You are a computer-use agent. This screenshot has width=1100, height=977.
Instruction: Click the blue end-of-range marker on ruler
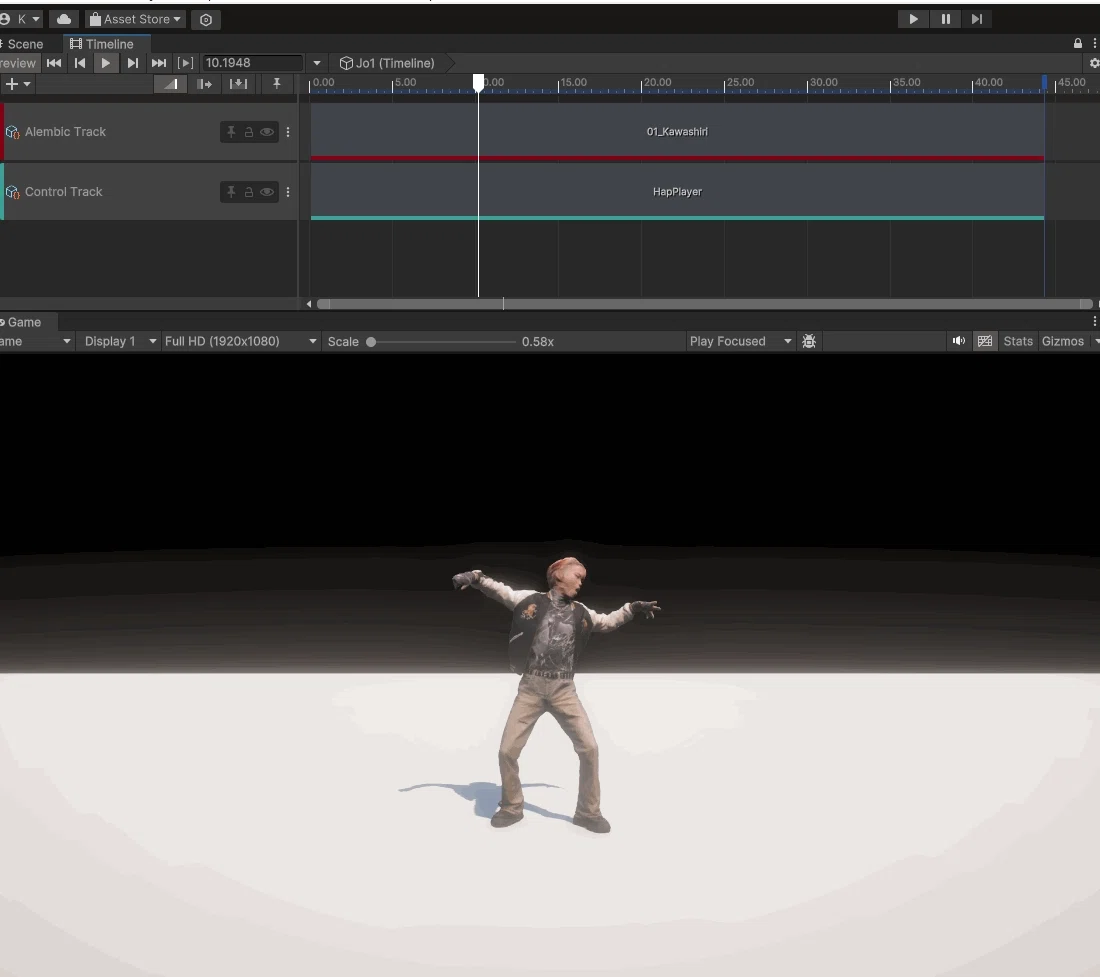pos(1045,83)
